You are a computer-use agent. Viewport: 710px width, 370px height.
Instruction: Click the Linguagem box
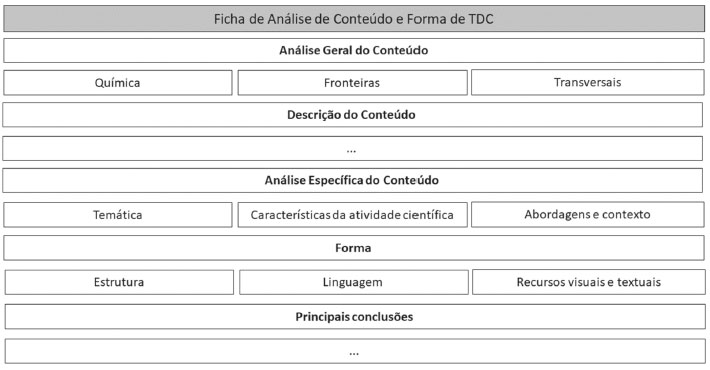tap(354, 282)
